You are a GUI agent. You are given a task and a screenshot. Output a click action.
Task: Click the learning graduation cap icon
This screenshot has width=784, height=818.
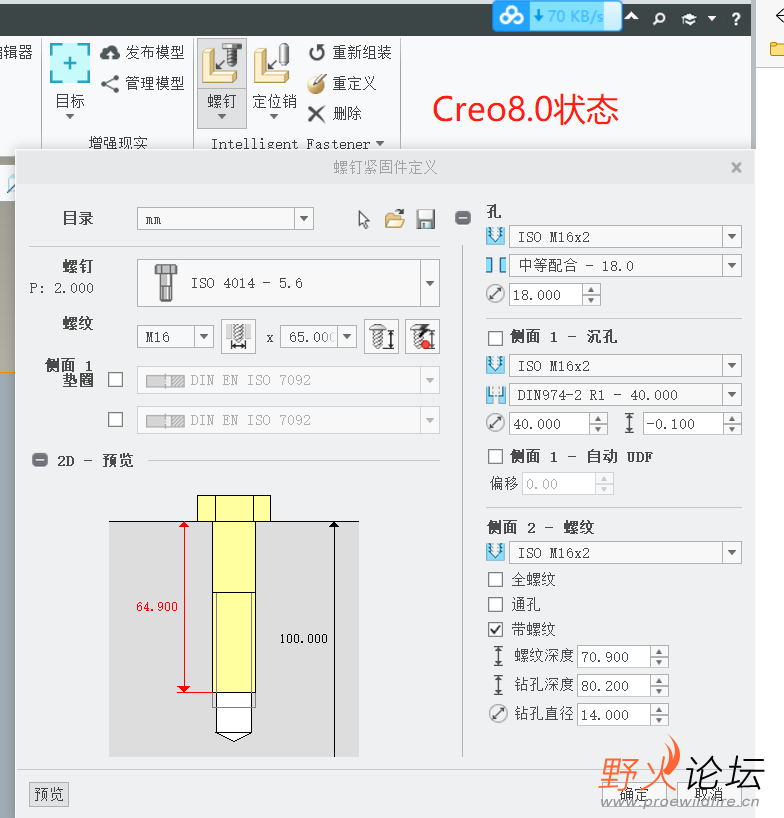689,19
